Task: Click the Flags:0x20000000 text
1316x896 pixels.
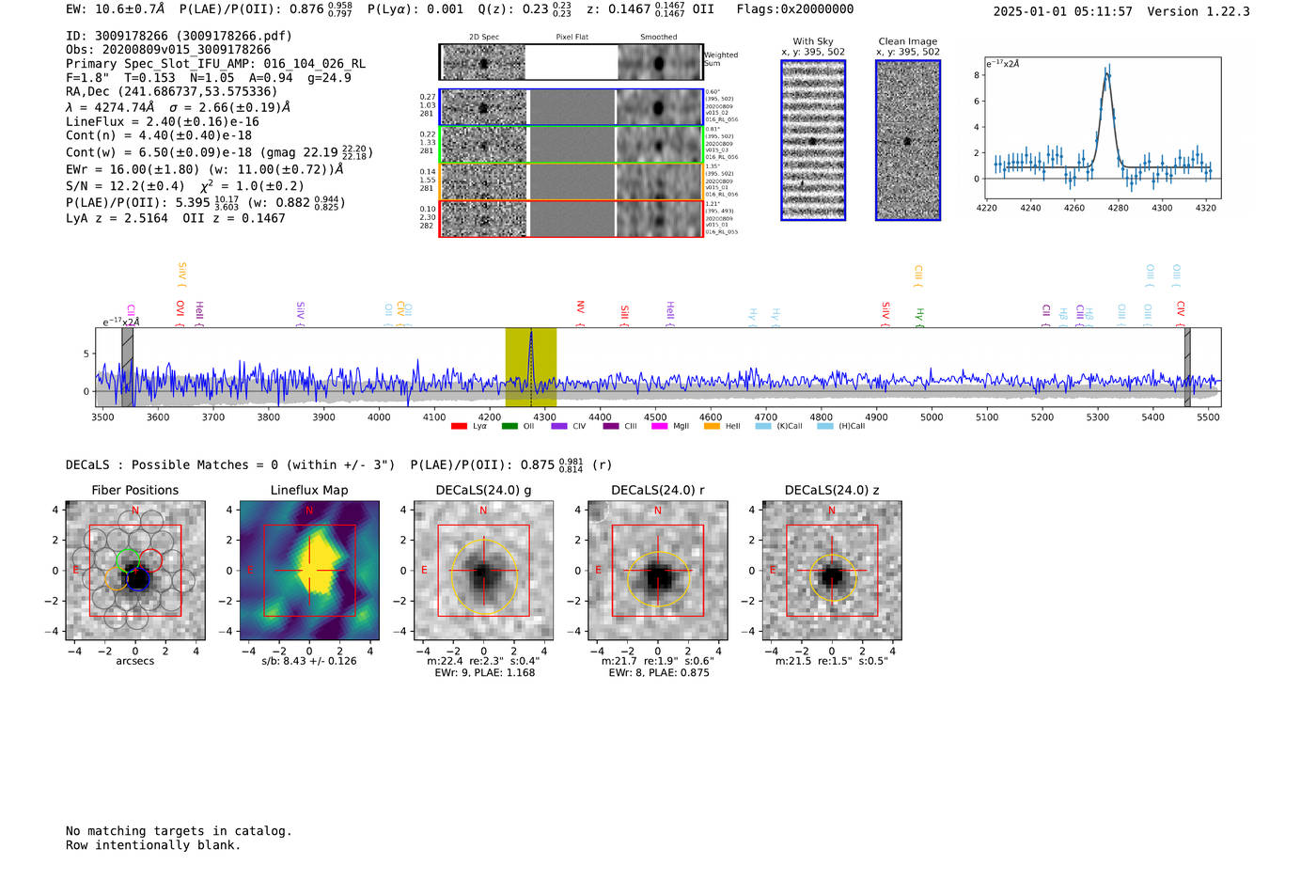Action: click(x=795, y=9)
